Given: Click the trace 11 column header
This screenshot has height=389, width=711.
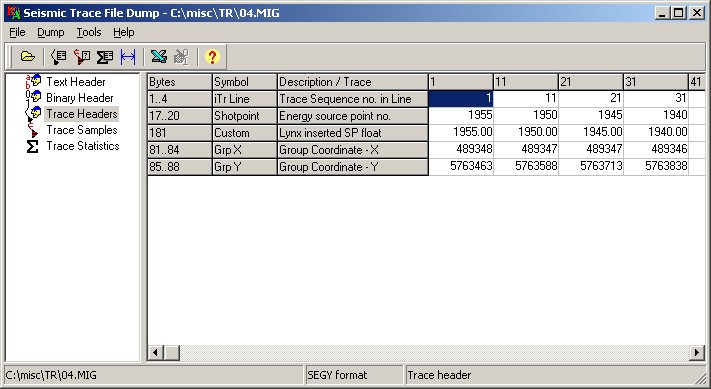Looking at the screenshot, I should pos(526,82).
